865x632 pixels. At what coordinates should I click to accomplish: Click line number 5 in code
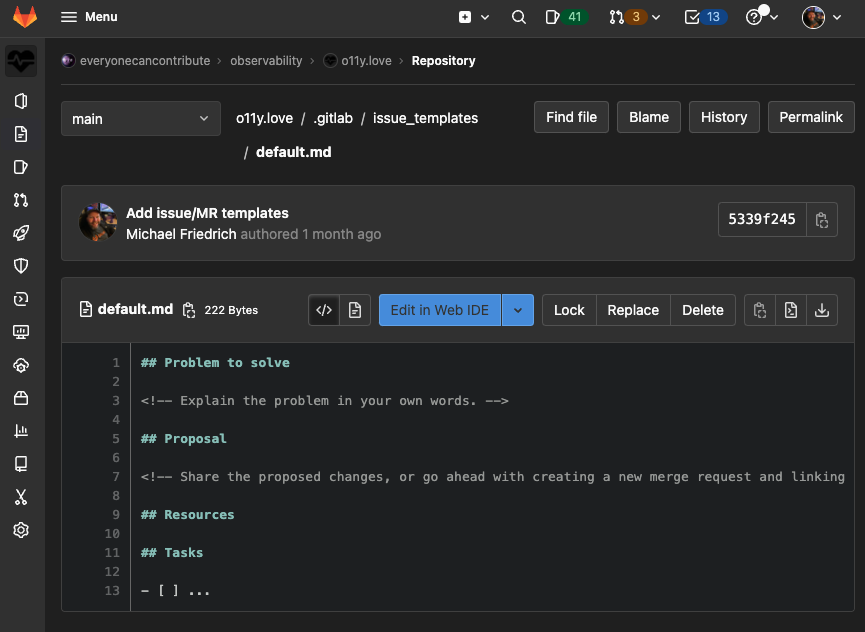pos(116,438)
